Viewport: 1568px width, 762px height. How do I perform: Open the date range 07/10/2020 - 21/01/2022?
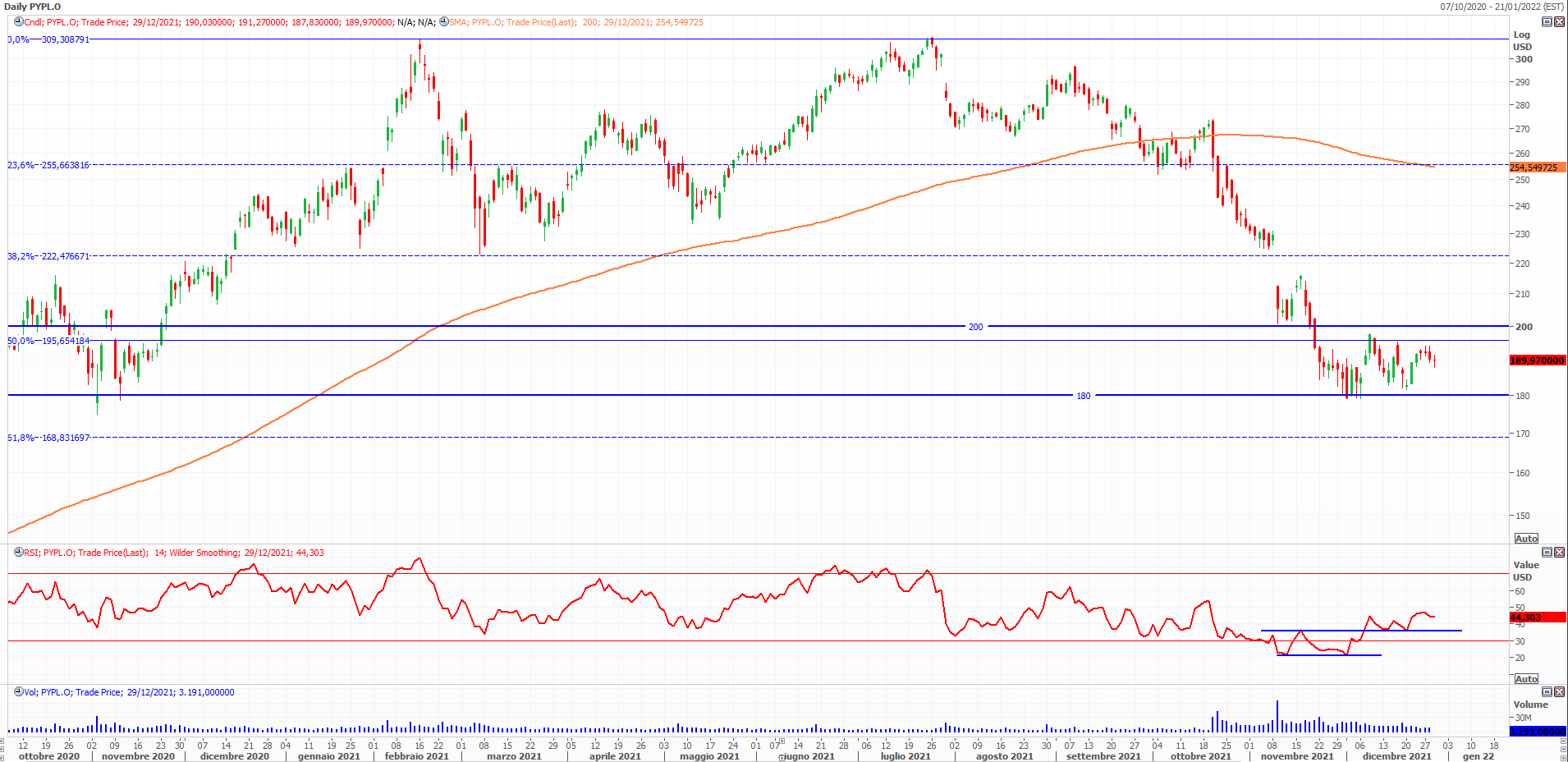(1502, 7)
